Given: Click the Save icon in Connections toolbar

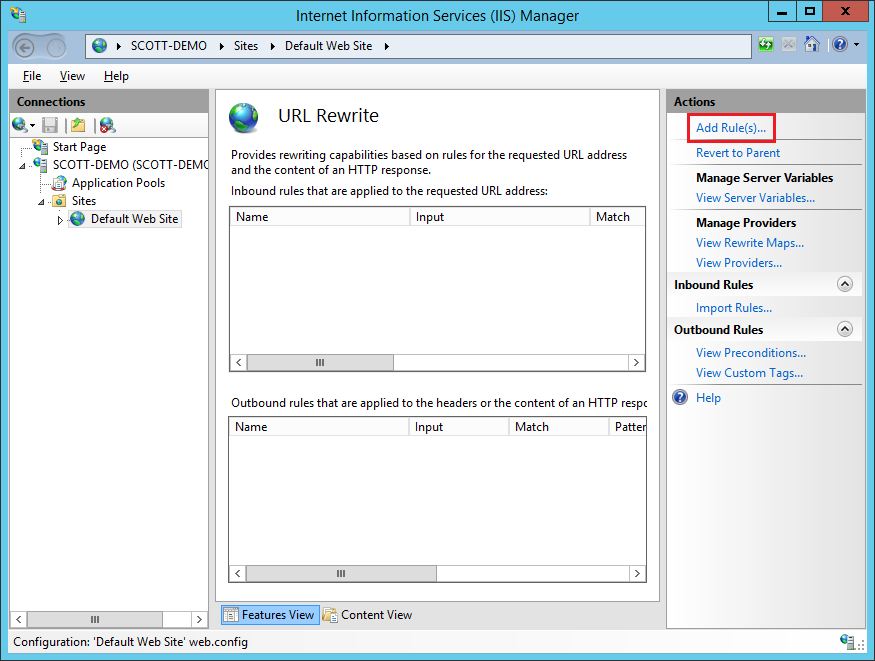Looking at the screenshot, I should tap(50, 125).
